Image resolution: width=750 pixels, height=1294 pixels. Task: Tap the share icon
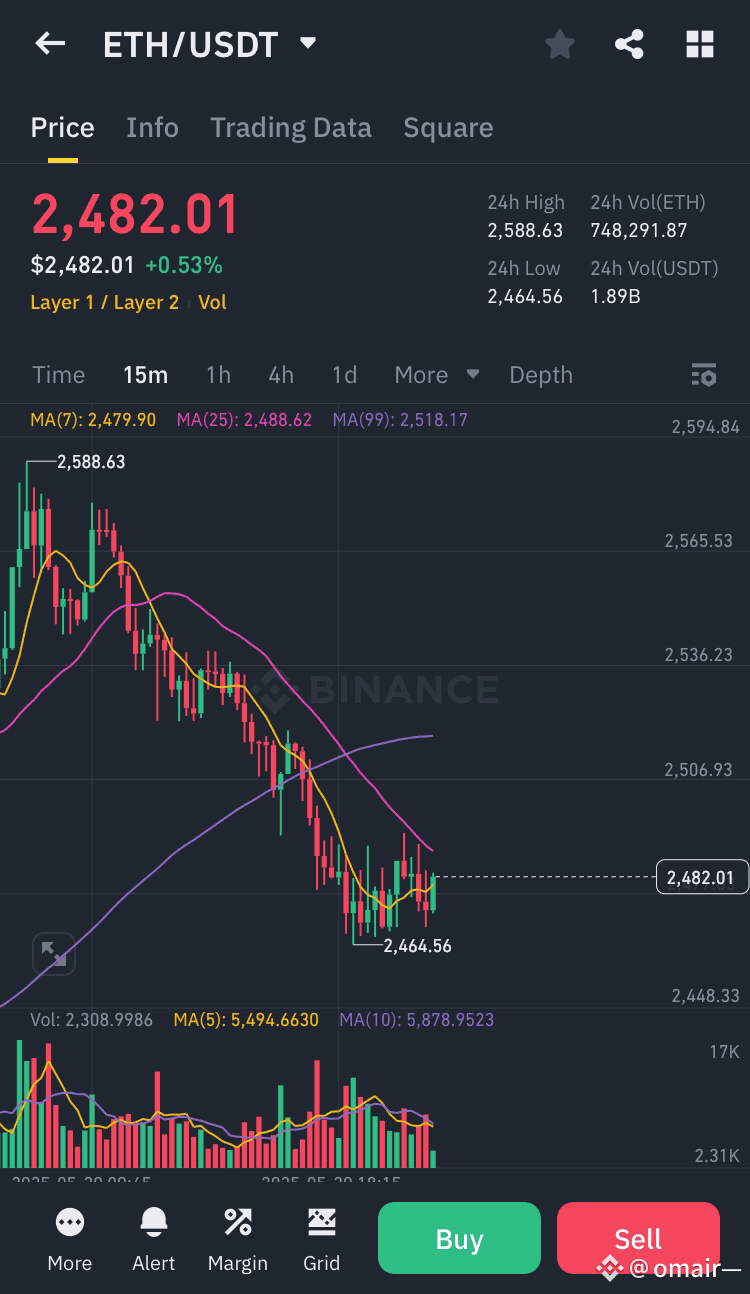coord(629,44)
